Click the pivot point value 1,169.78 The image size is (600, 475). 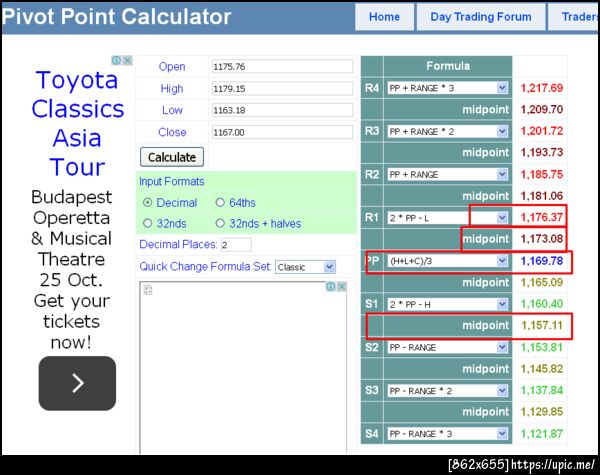click(541, 261)
